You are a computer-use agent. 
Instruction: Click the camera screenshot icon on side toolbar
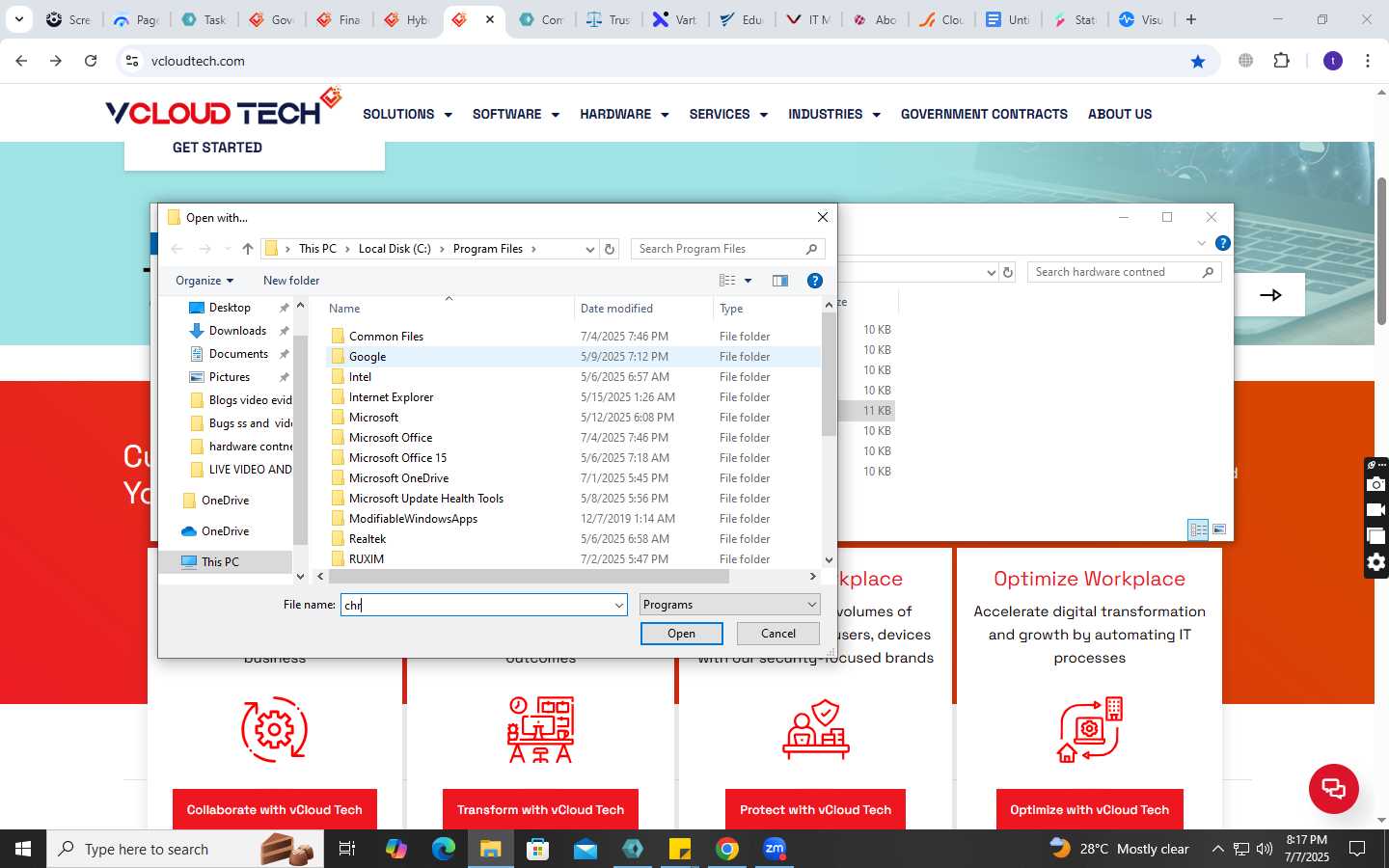tap(1376, 484)
